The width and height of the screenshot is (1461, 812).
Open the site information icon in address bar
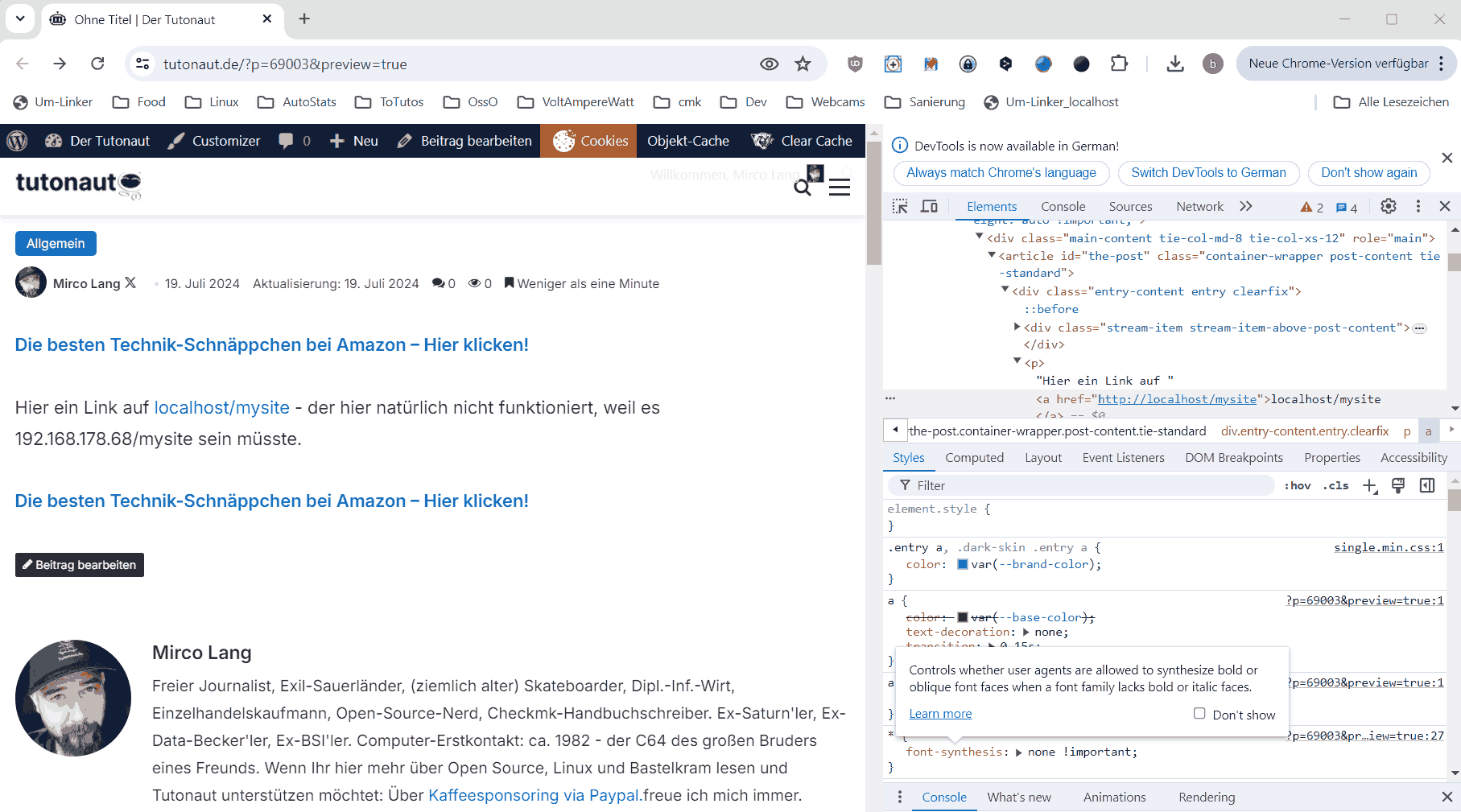(x=142, y=64)
